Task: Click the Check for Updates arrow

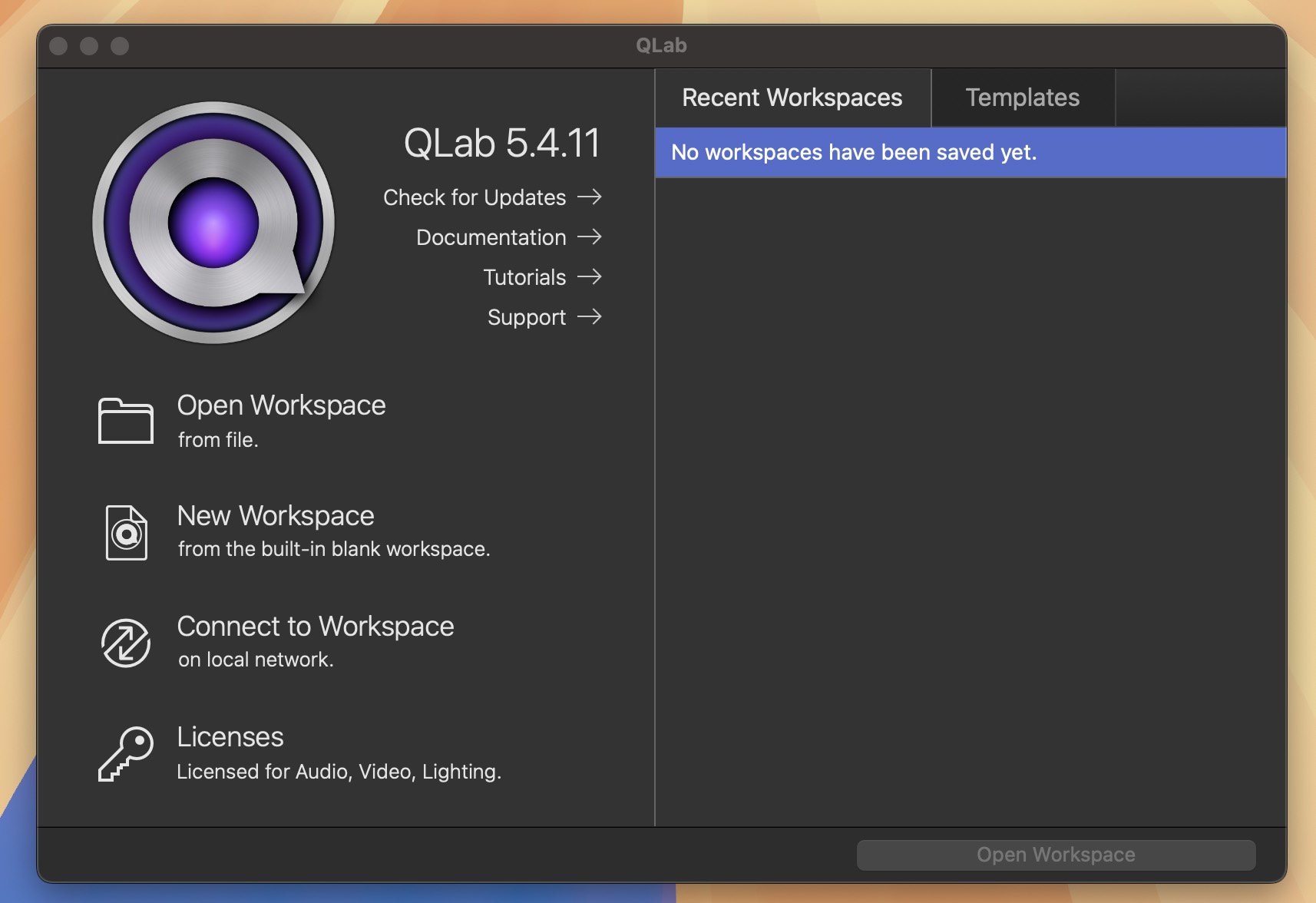Action: pos(591,197)
